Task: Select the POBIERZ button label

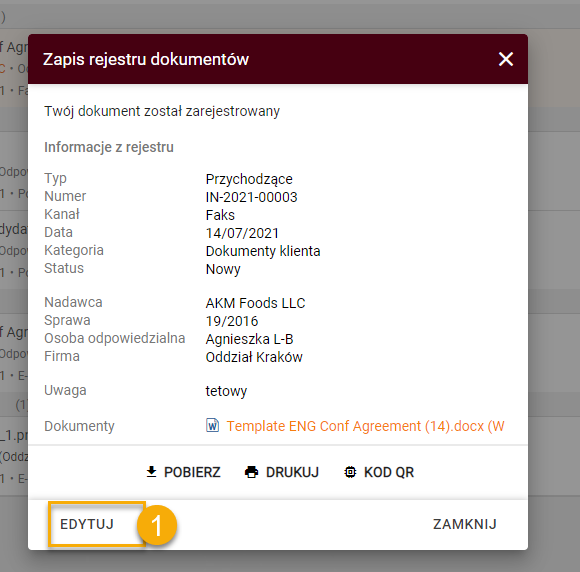Action: click(x=192, y=472)
